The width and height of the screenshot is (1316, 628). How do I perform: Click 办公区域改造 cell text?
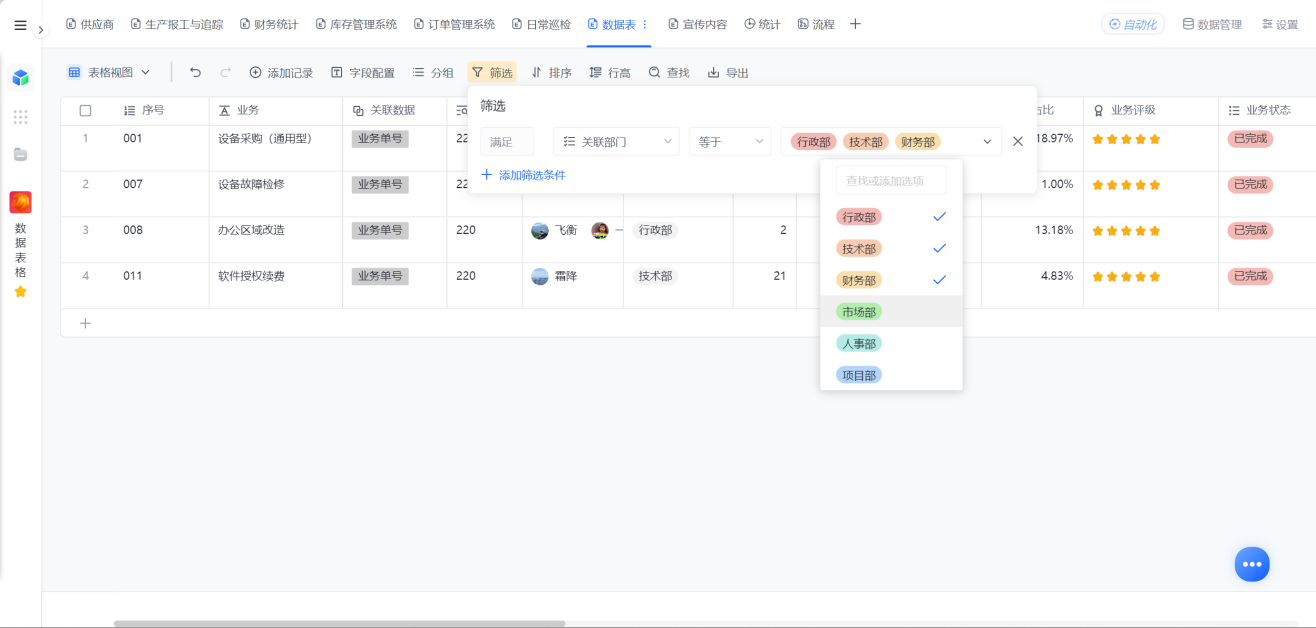251,230
